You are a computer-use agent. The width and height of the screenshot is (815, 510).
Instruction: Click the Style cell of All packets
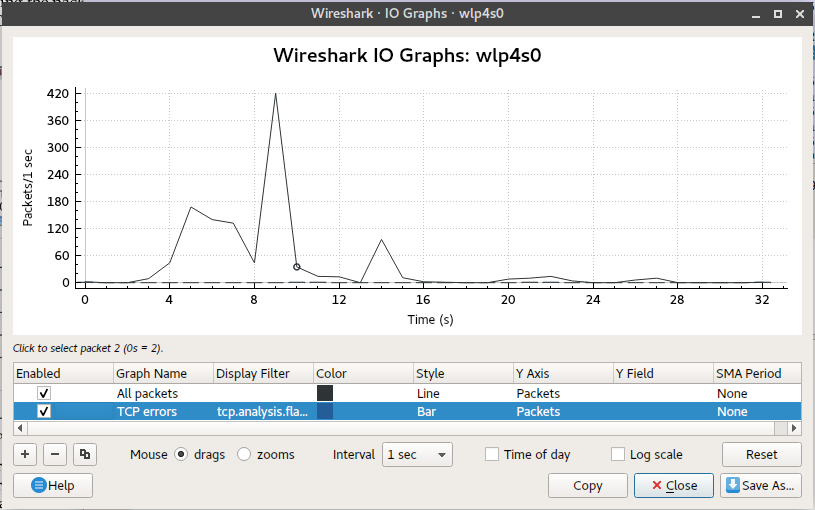click(x=462, y=394)
